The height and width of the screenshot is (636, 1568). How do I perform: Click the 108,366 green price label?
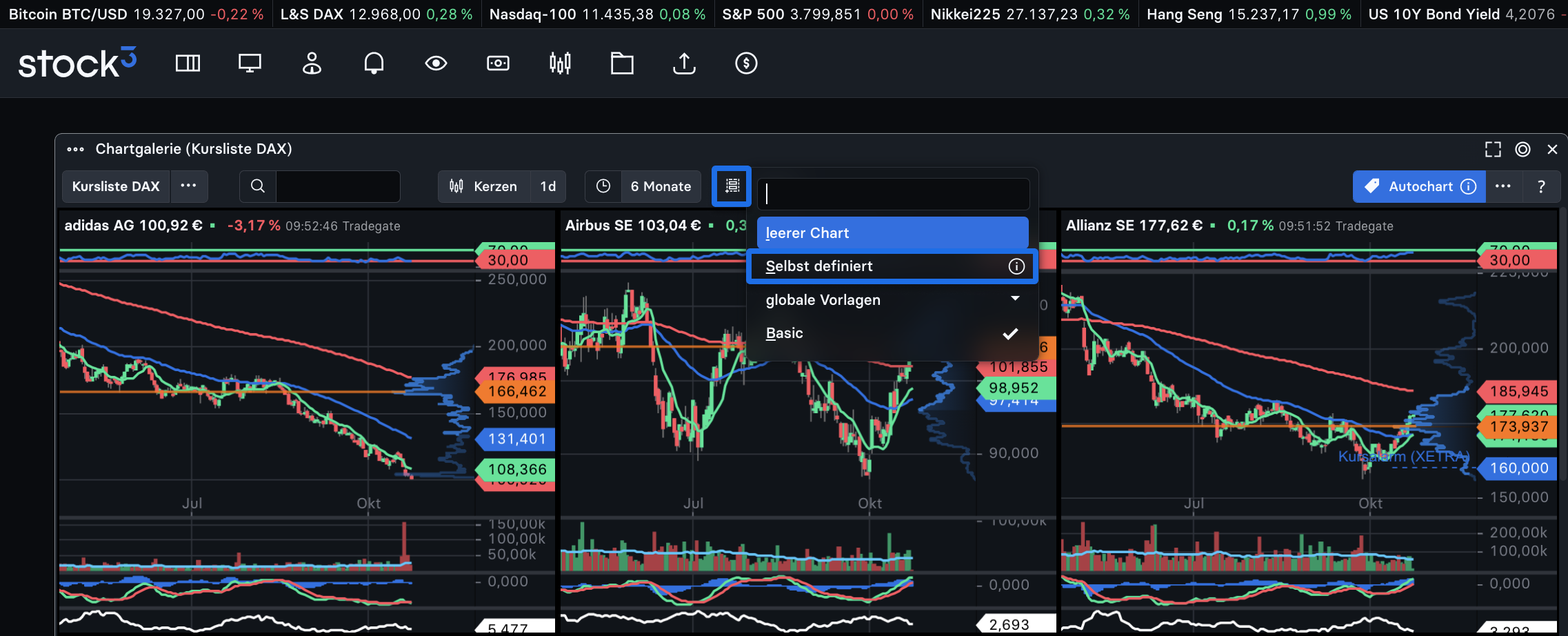pyautogui.click(x=516, y=469)
